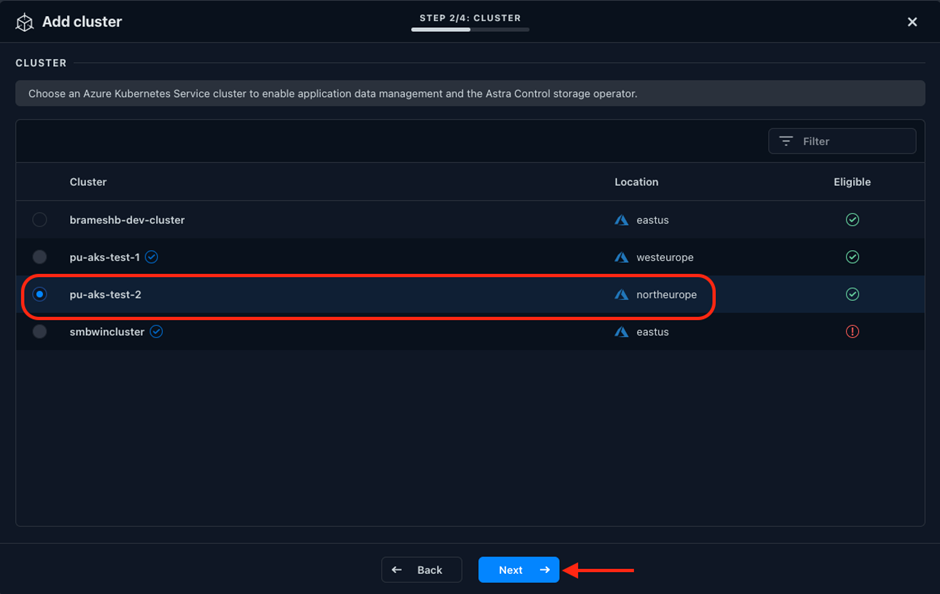This screenshot has width=940, height=594.
Task: Close the Add cluster dialog
Action: [x=912, y=22]
